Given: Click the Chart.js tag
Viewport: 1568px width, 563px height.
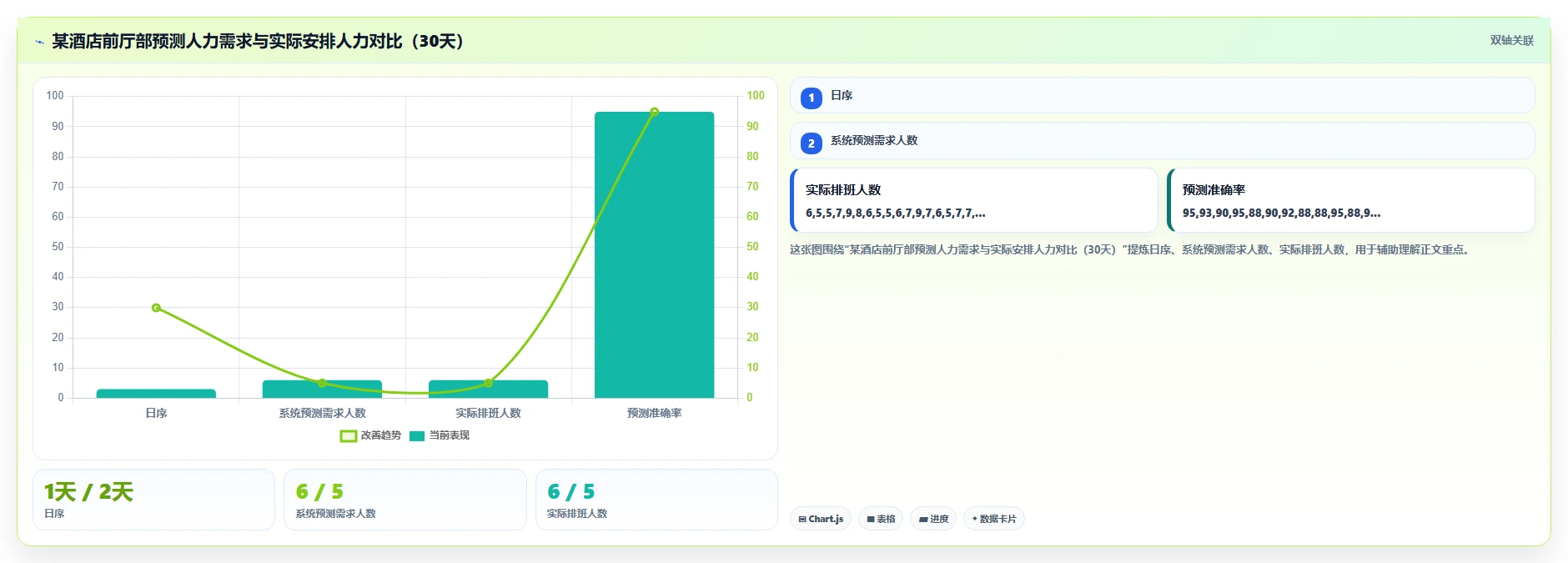Looking at the screenshot, I should click(x=821, y=519).
